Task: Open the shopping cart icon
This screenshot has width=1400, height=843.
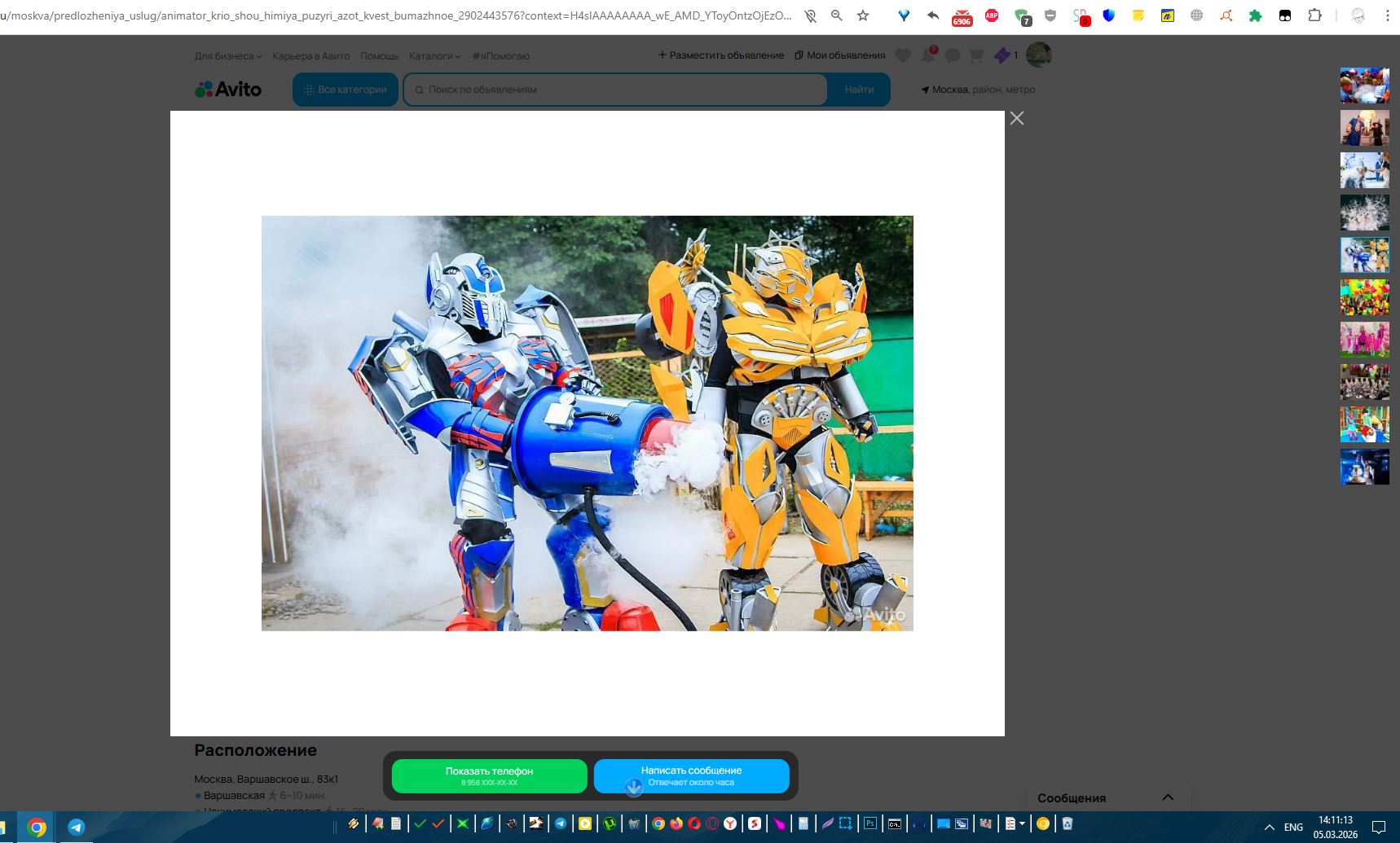Action: pos(976,55)
